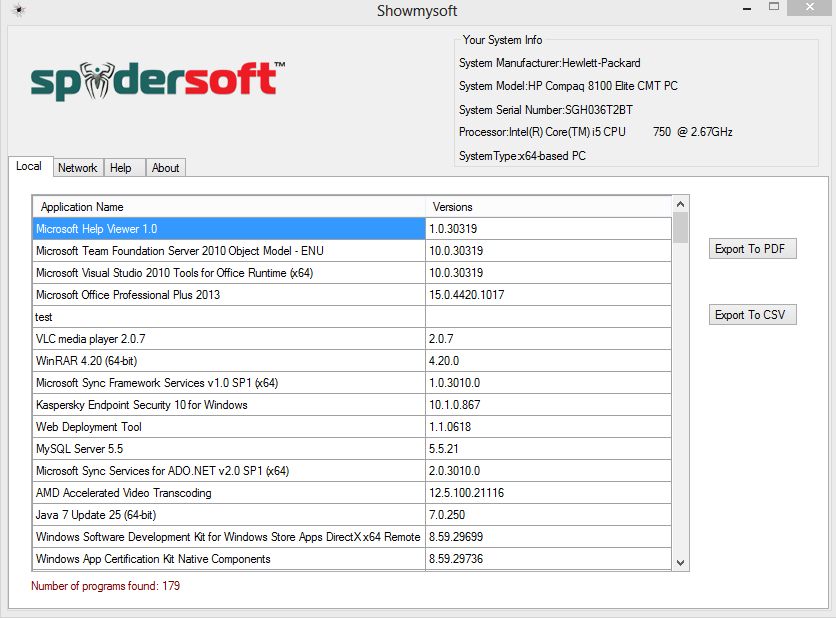Export the list to PDF
Viewport: 836px width, 618px height.
[x=752, y=249]
